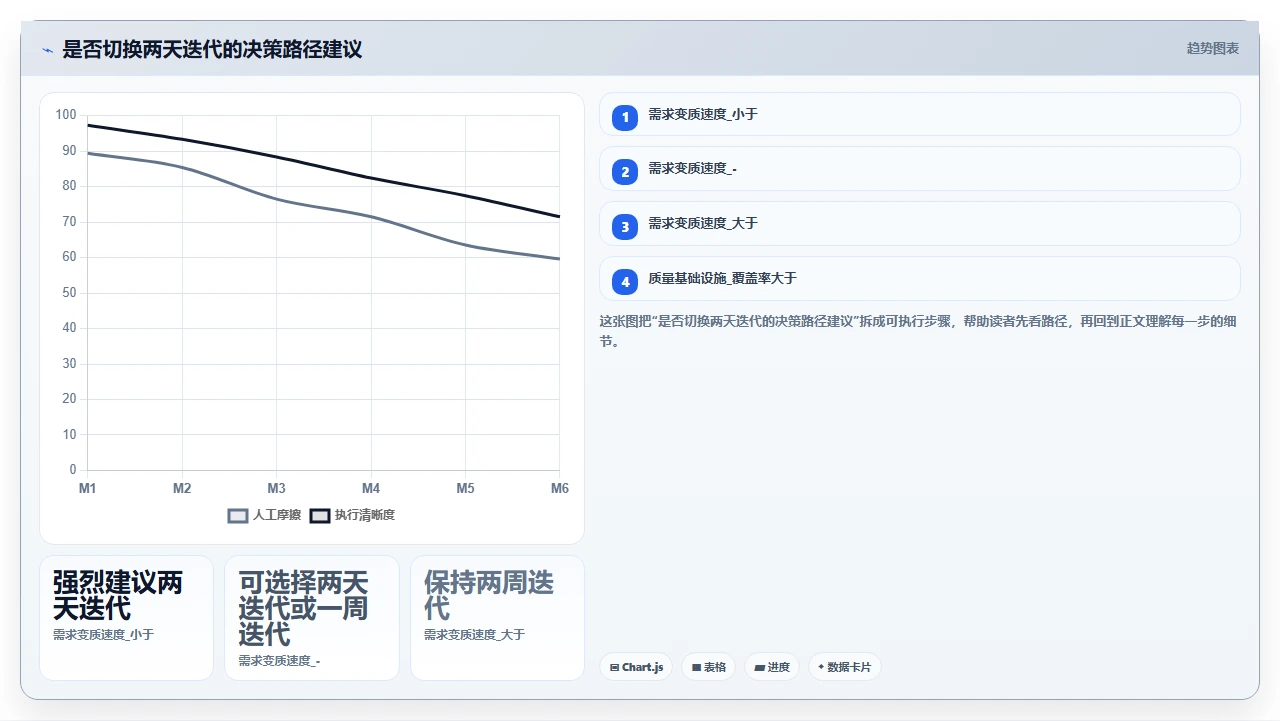Select the 强烈建议两天迭代 card
Image resolution: width=1280 pixels, height=721 pixels.
coord(126,618)
